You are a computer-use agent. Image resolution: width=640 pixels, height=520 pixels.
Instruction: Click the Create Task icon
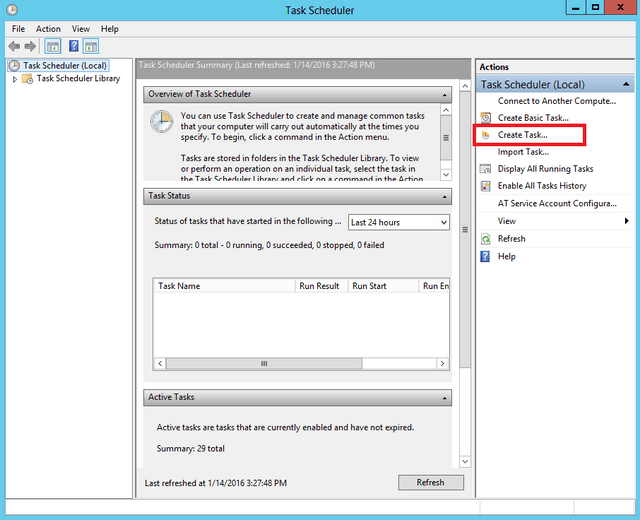(485, 135)
